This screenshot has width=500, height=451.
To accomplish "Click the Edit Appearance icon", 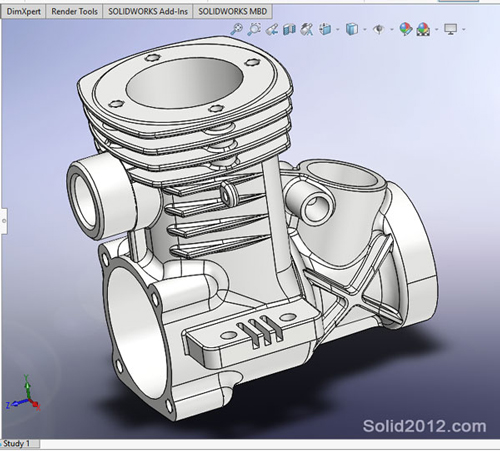I will pos(406,29).
